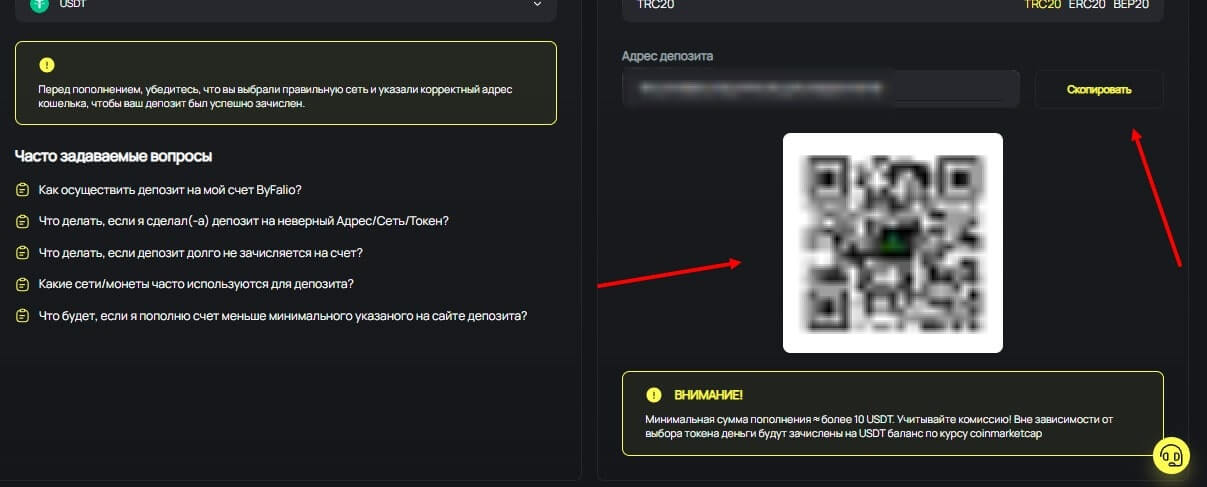
Task: Click the icon next to wrong address question
Action: coord(23,221)
